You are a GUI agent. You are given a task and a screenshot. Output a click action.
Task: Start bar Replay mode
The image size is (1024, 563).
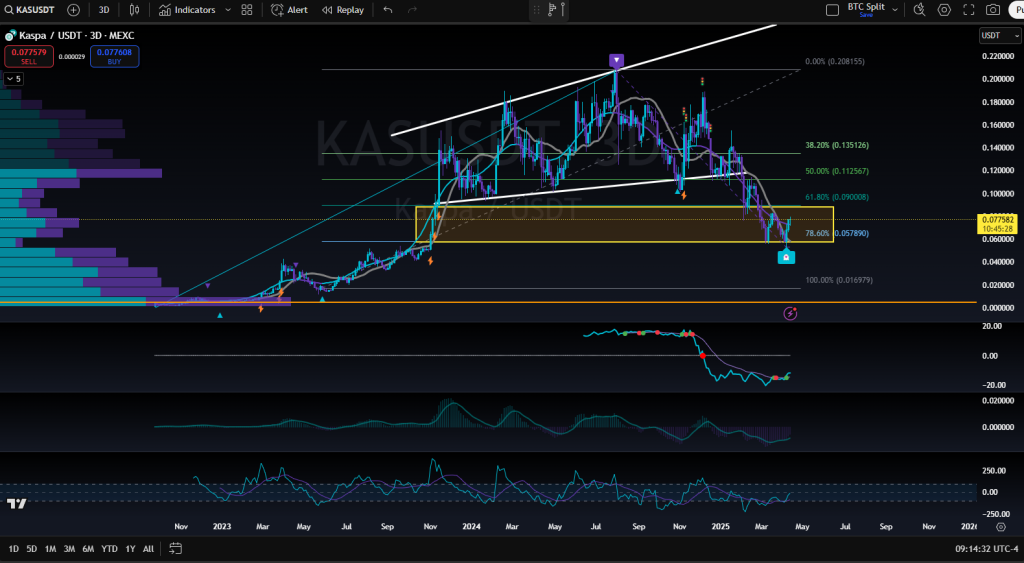pyautogui.click(x=343, y=10)
